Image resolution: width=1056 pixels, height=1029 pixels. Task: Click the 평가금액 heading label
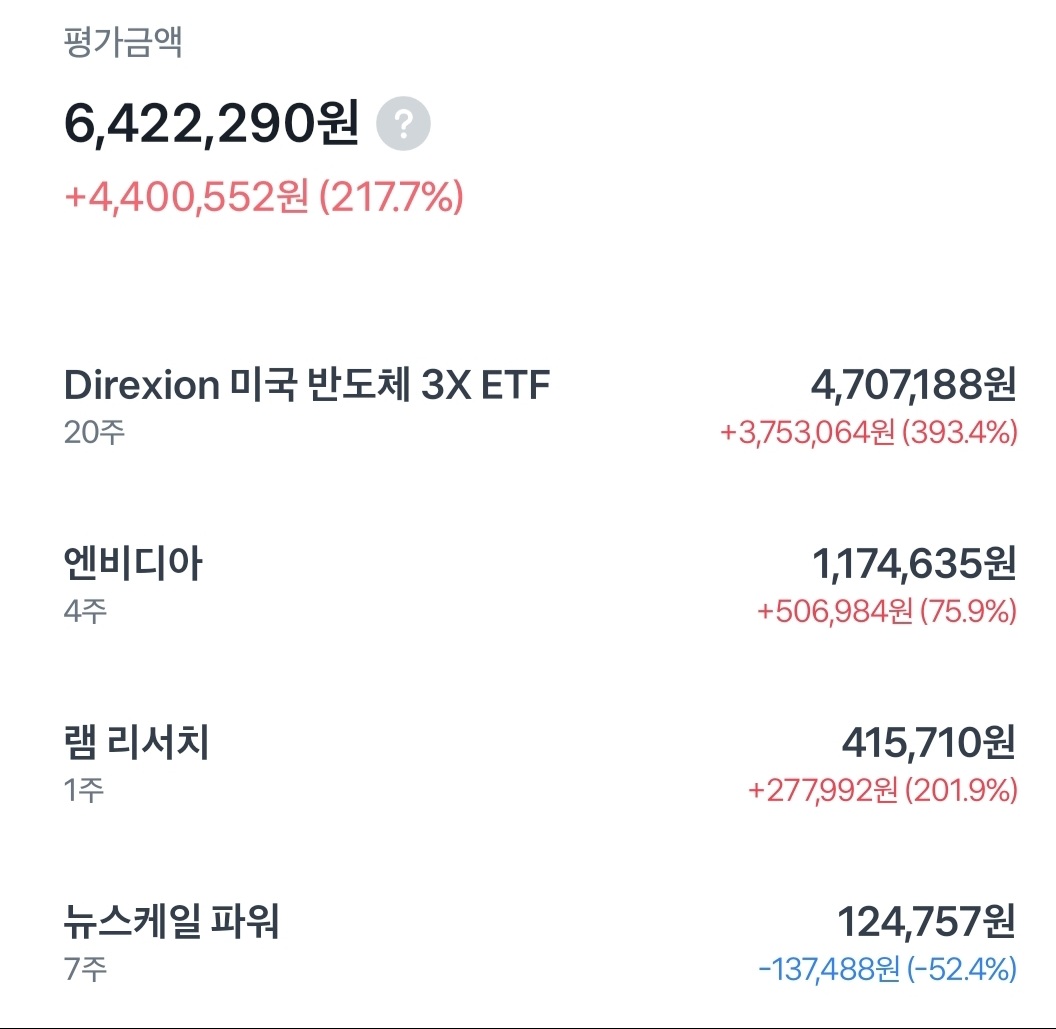tap(123, 42)
